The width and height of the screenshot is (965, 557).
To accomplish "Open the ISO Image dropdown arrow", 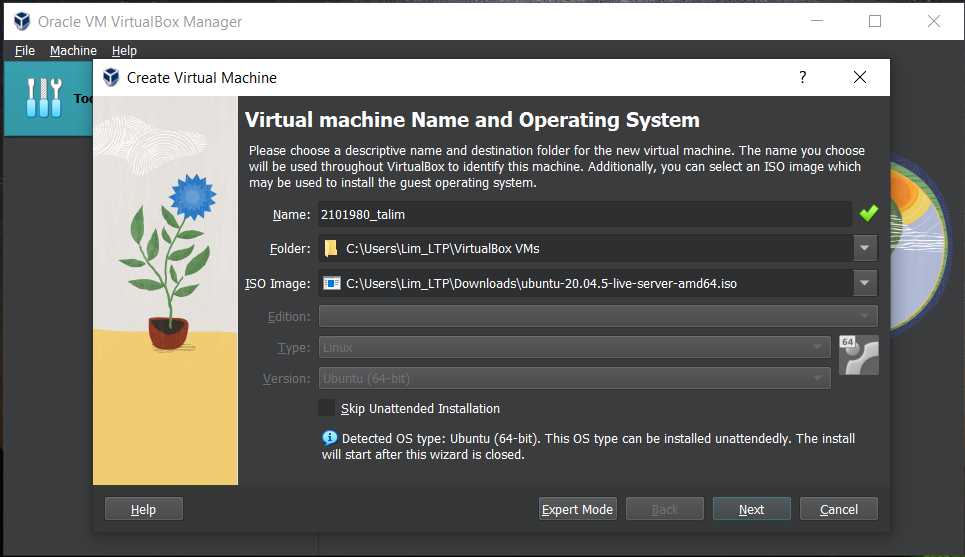I will tap(865, 284).
